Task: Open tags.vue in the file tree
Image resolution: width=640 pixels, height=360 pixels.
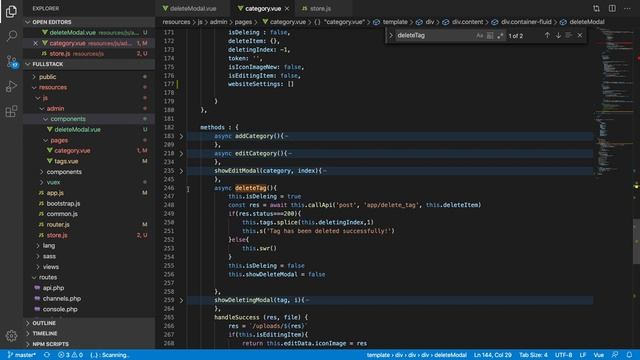Action: pos(66,161)
